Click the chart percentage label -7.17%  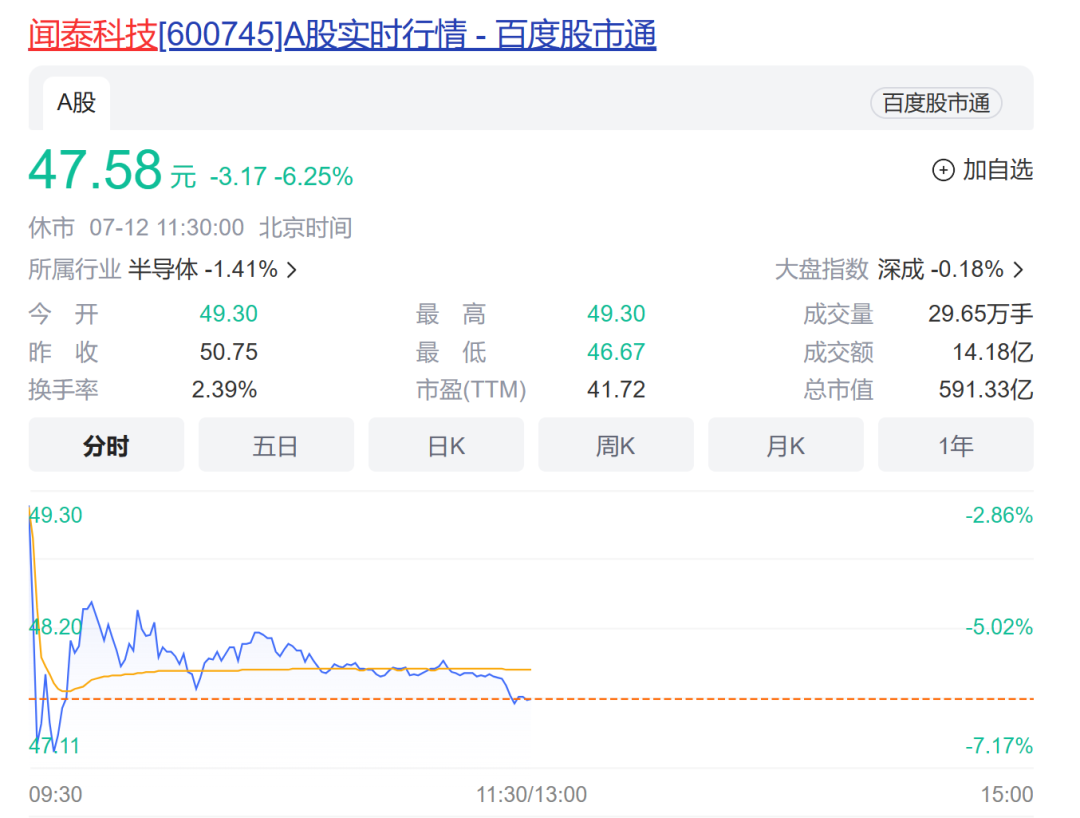tap(999, 746)
